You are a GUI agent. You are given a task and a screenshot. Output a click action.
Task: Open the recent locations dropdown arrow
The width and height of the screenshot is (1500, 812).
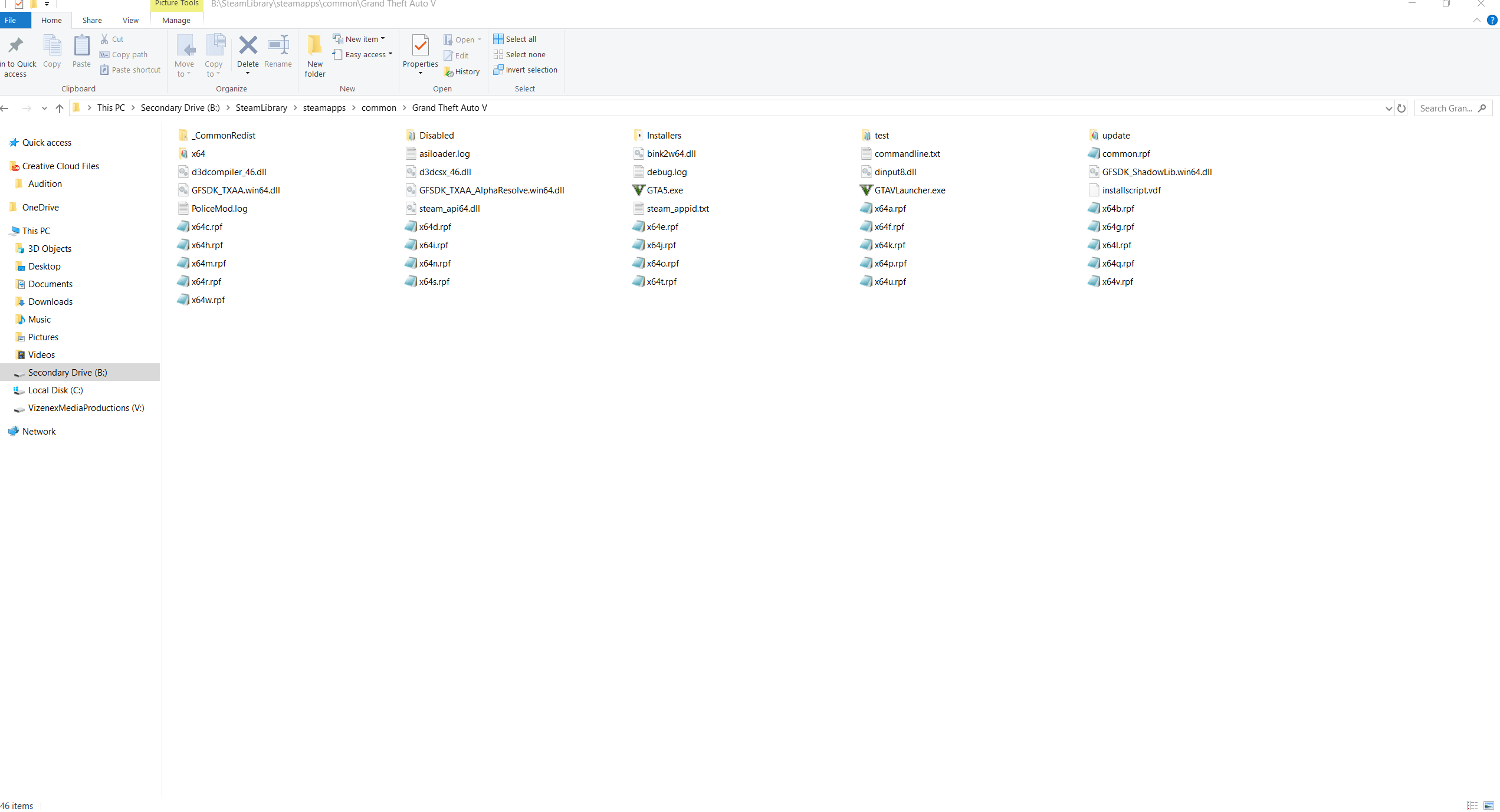44,108
